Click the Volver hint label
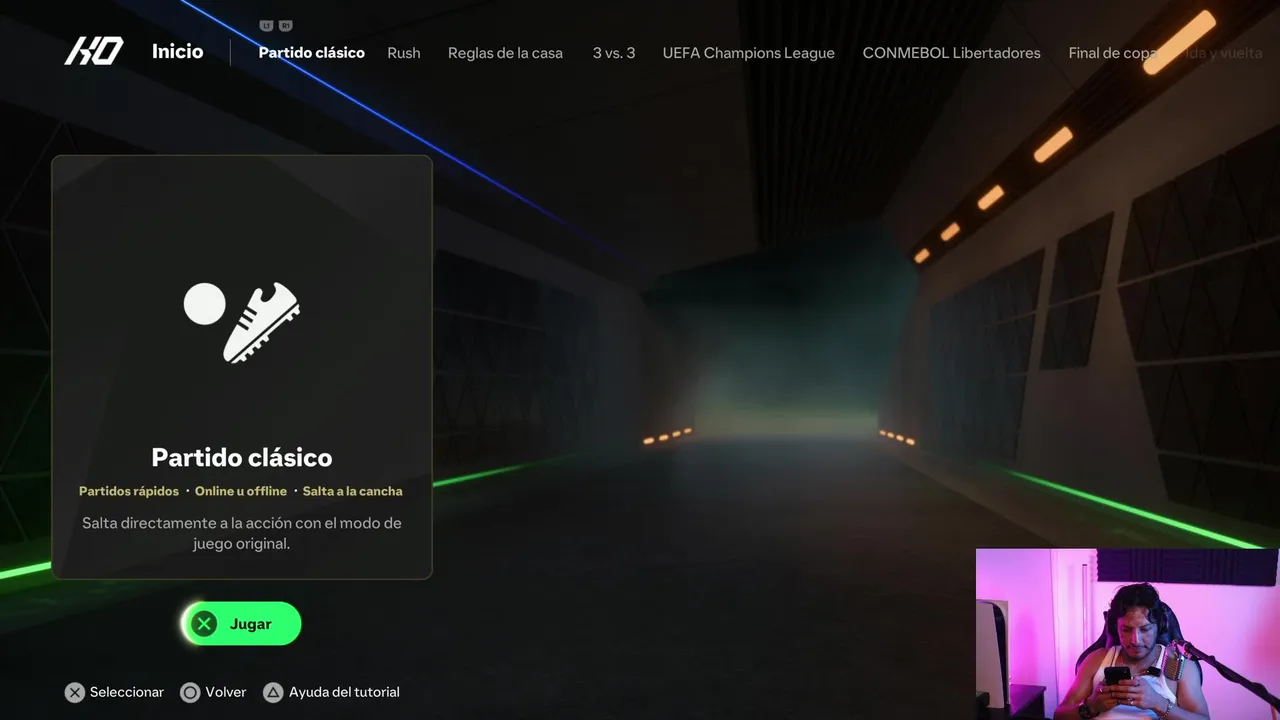The image size is (1280, 720). [226, 692]
